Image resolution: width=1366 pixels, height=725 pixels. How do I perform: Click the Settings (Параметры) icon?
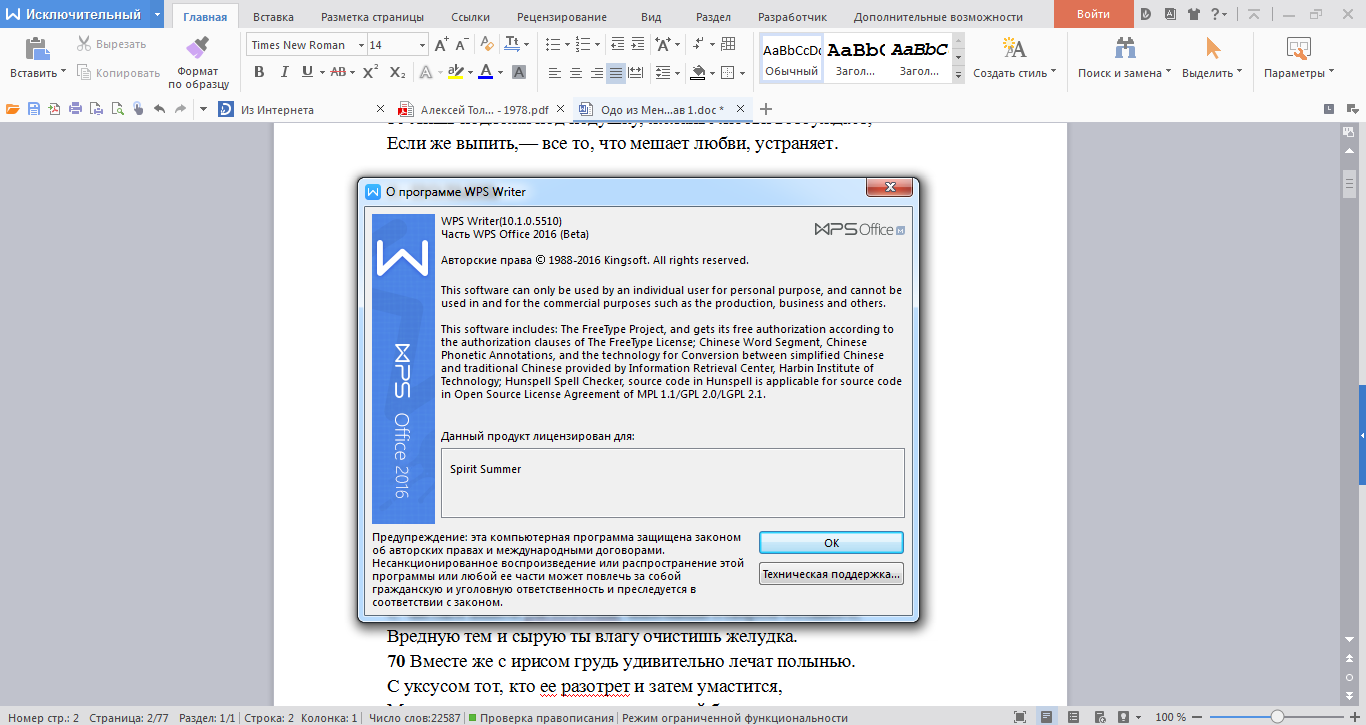coord(1298,48)
